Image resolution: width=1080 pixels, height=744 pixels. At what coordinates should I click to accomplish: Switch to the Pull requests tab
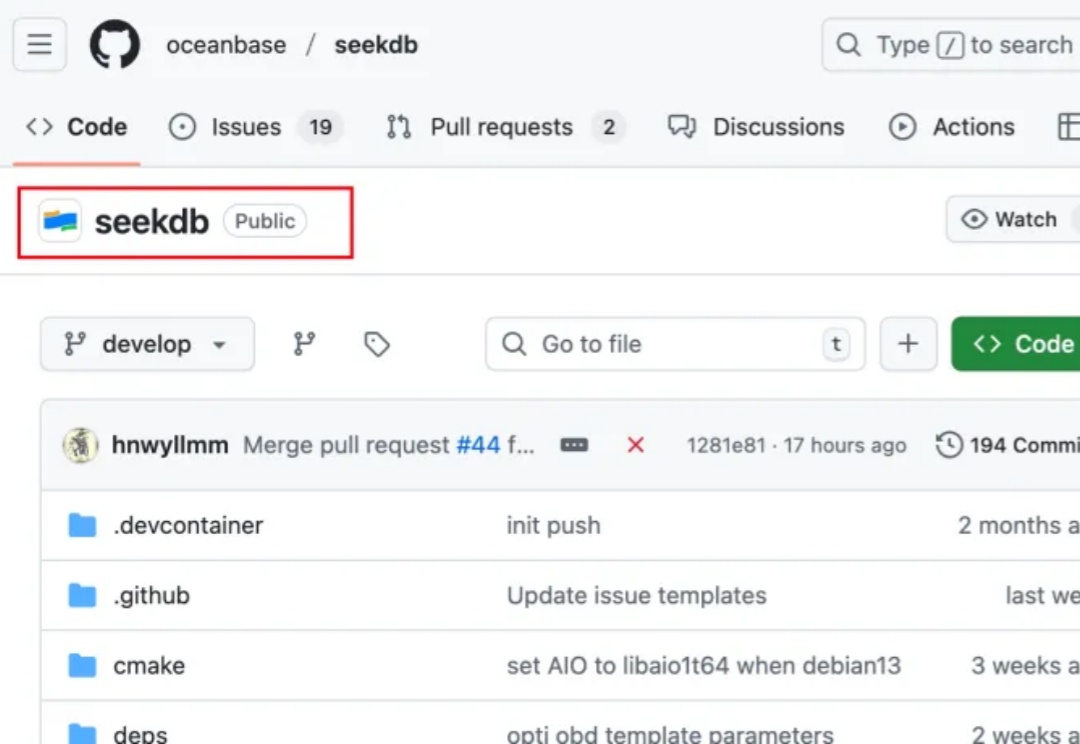point(503,127)
